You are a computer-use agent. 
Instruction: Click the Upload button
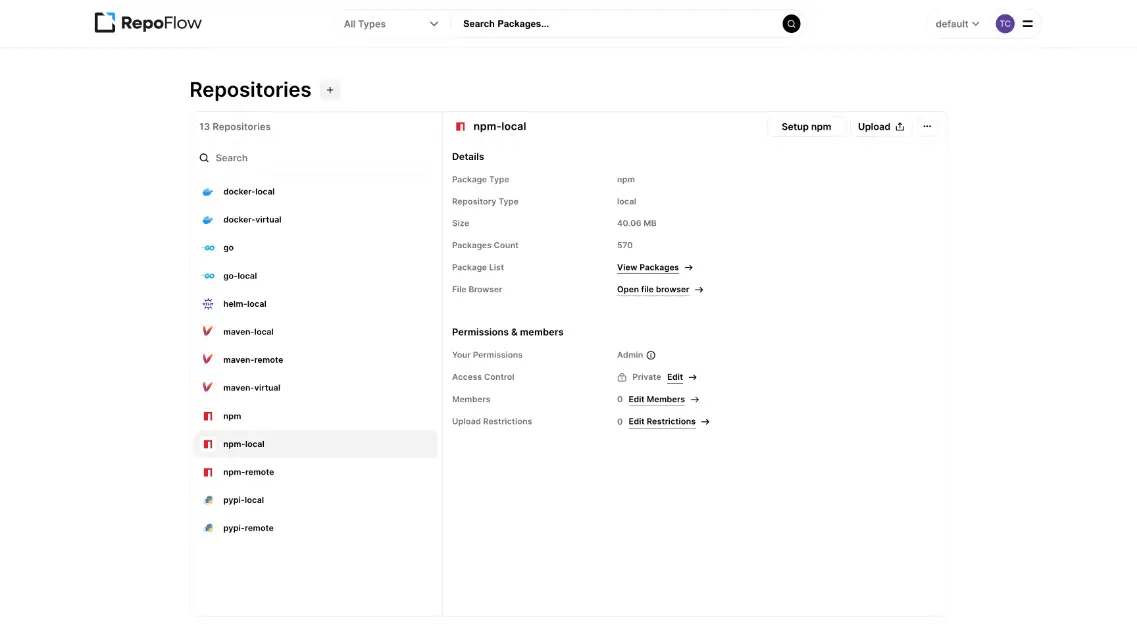coord(879,126)
